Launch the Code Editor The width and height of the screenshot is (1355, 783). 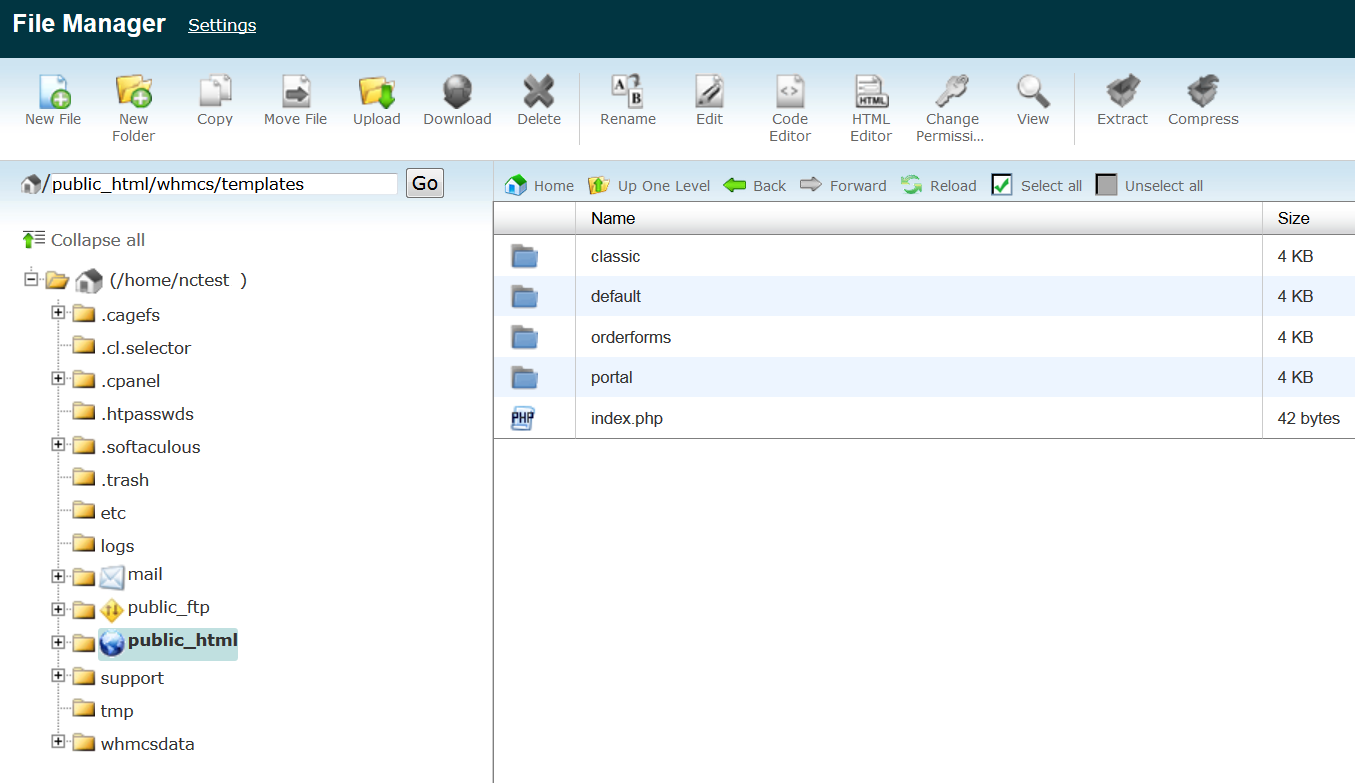(790, 92)
